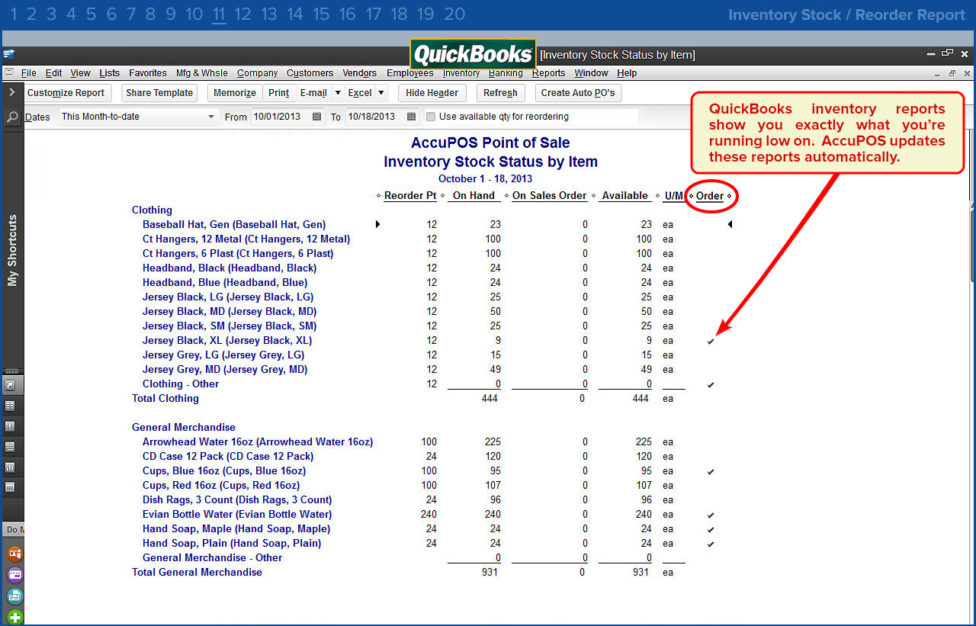The width and height of the screenshot is (976, 626).
Task: Open the system menu icon left of File
Action: tap(9, 73)
